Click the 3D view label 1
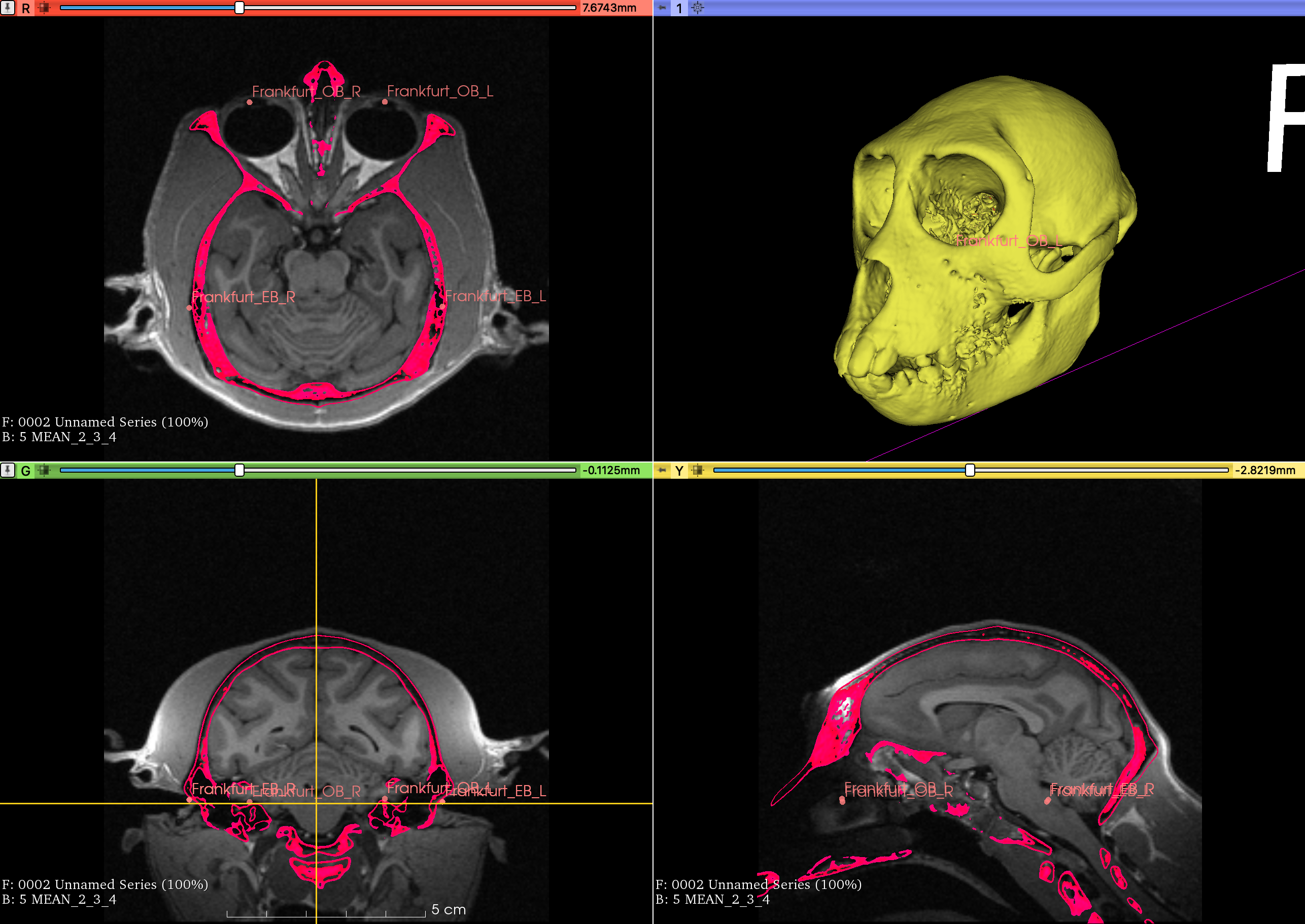The image size is (1305, 924). tap(679, 9)
